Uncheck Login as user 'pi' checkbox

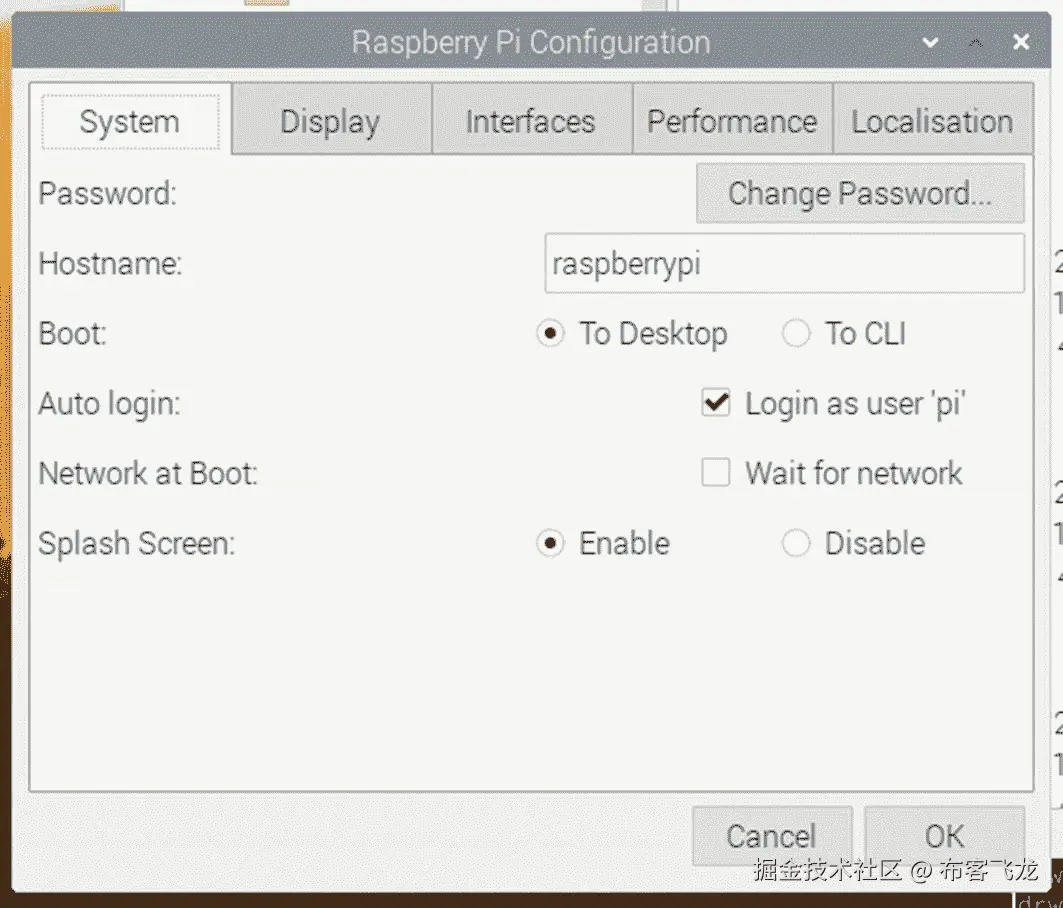pos(716,403)
